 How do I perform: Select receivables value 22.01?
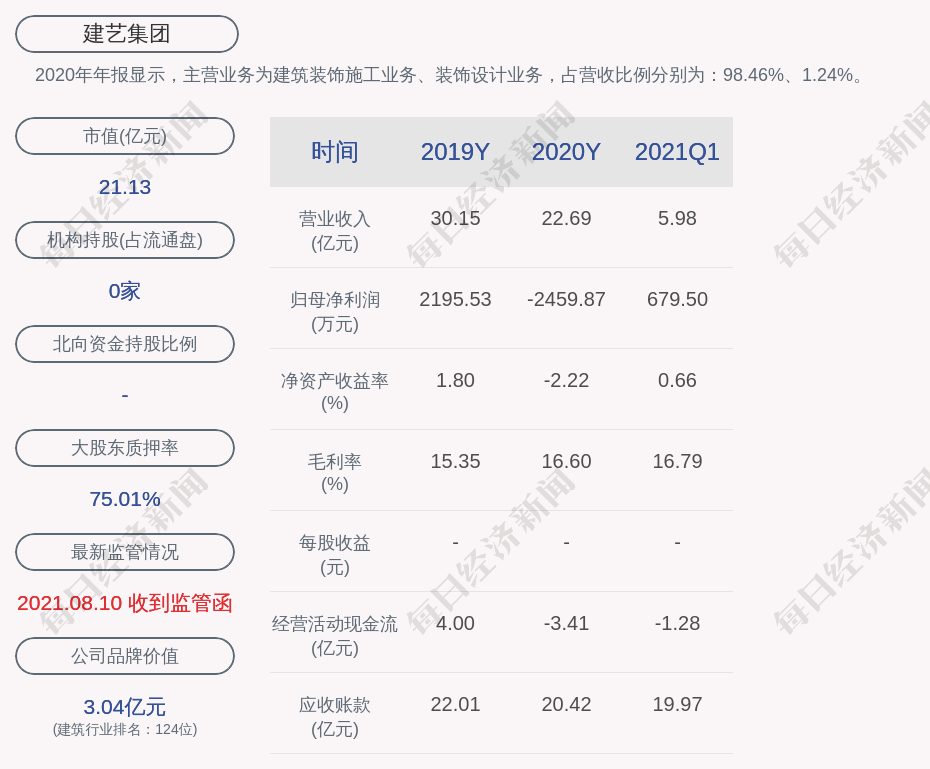[455, 704]
